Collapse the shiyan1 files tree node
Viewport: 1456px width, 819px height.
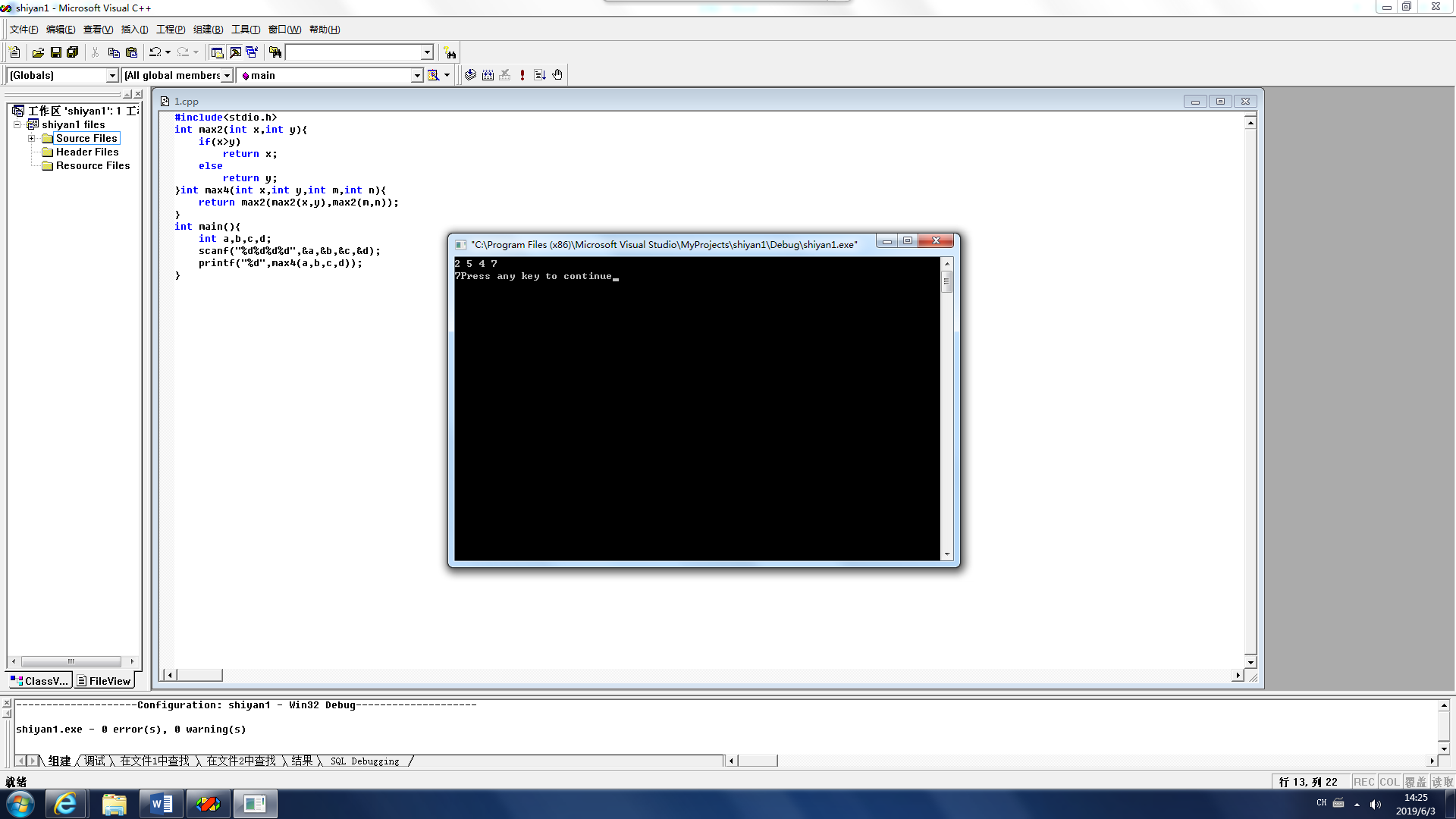tap(17, 124)
